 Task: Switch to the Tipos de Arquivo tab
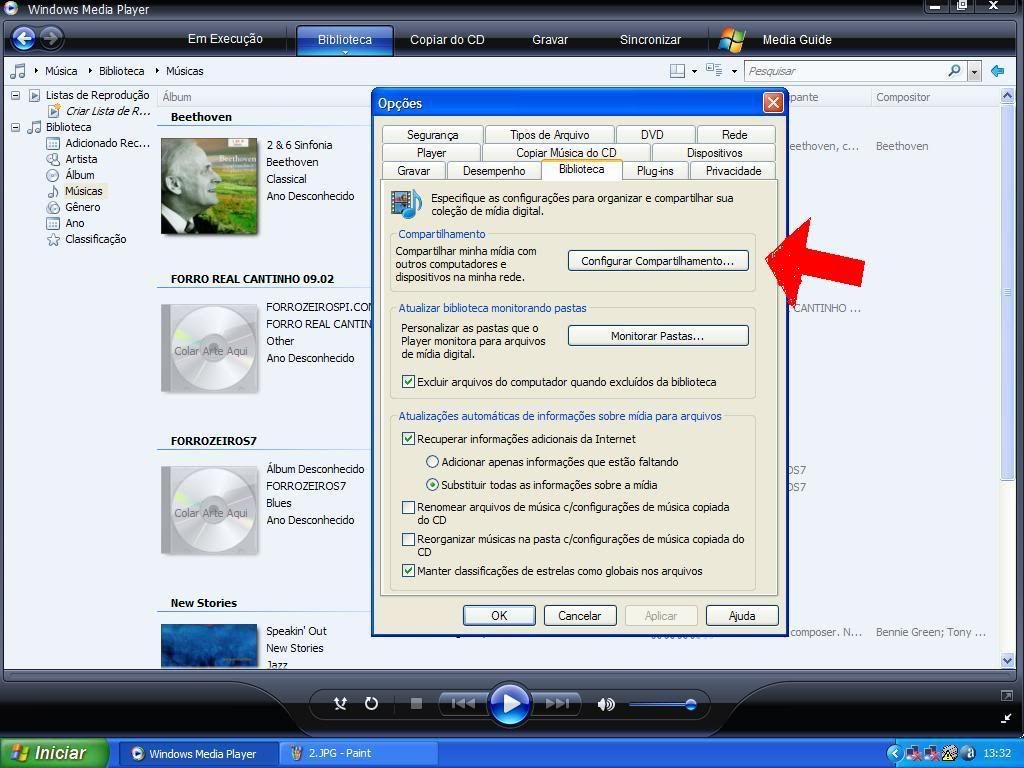549,135
